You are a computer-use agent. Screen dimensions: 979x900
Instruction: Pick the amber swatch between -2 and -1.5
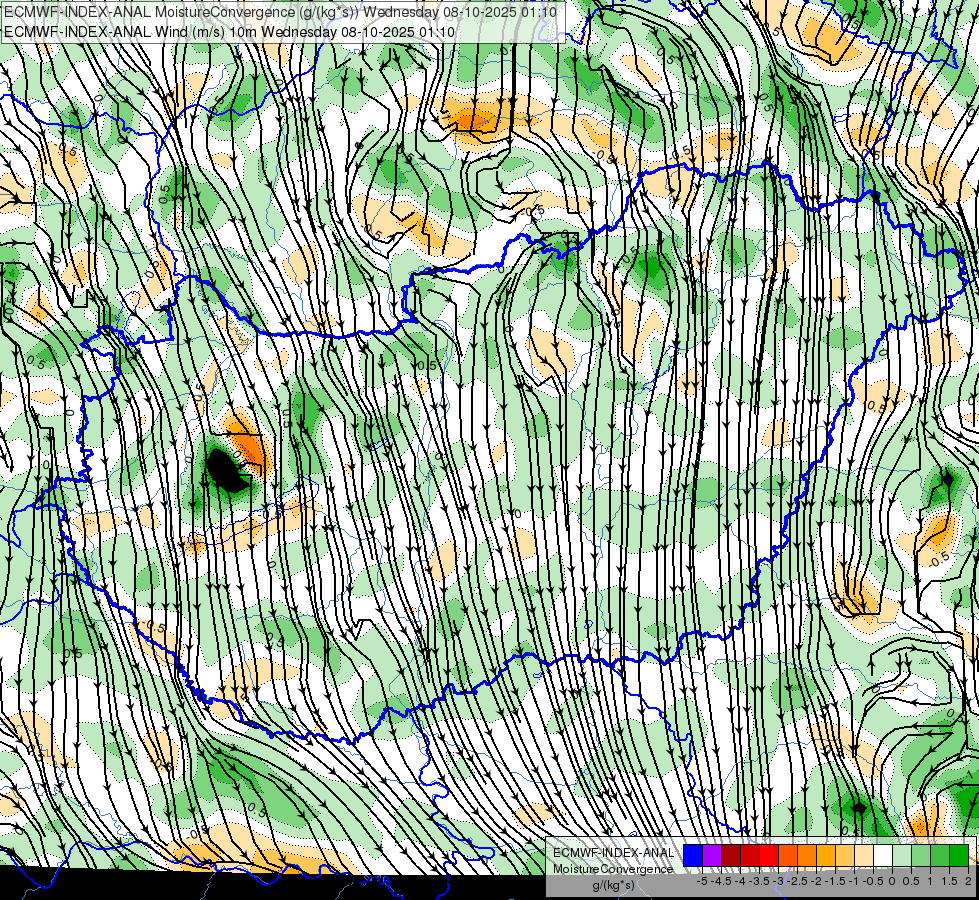pos(826,855)
